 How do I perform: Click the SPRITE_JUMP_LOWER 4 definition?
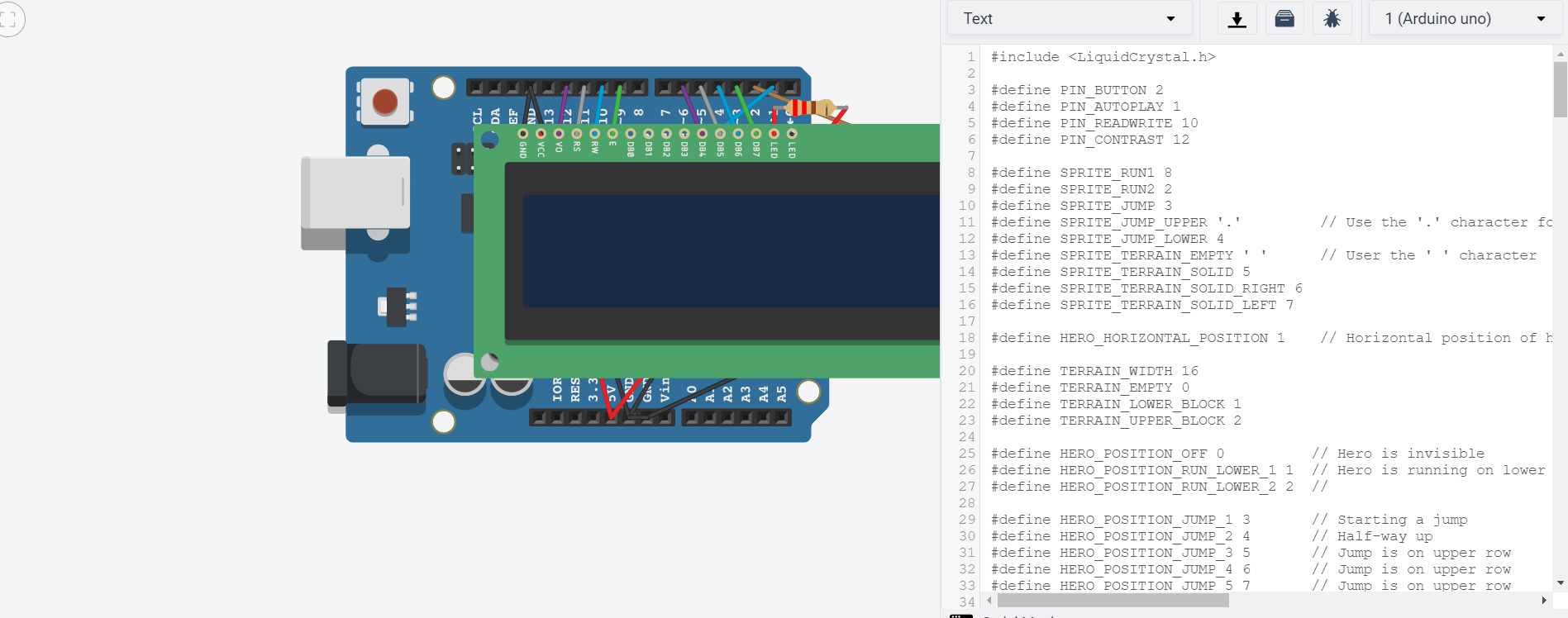click(1108, 239)
